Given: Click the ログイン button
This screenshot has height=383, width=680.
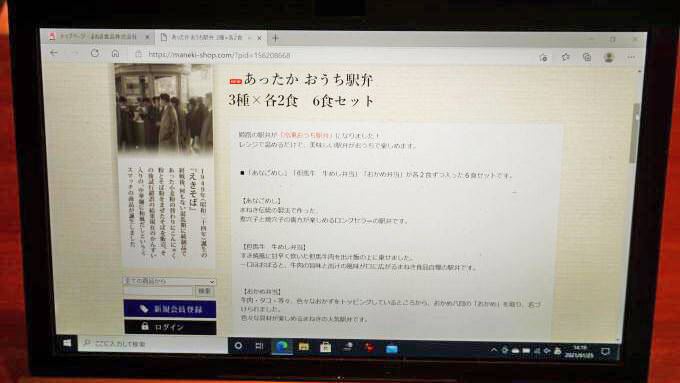Looking at the screenshot, I should click(170, 327).
